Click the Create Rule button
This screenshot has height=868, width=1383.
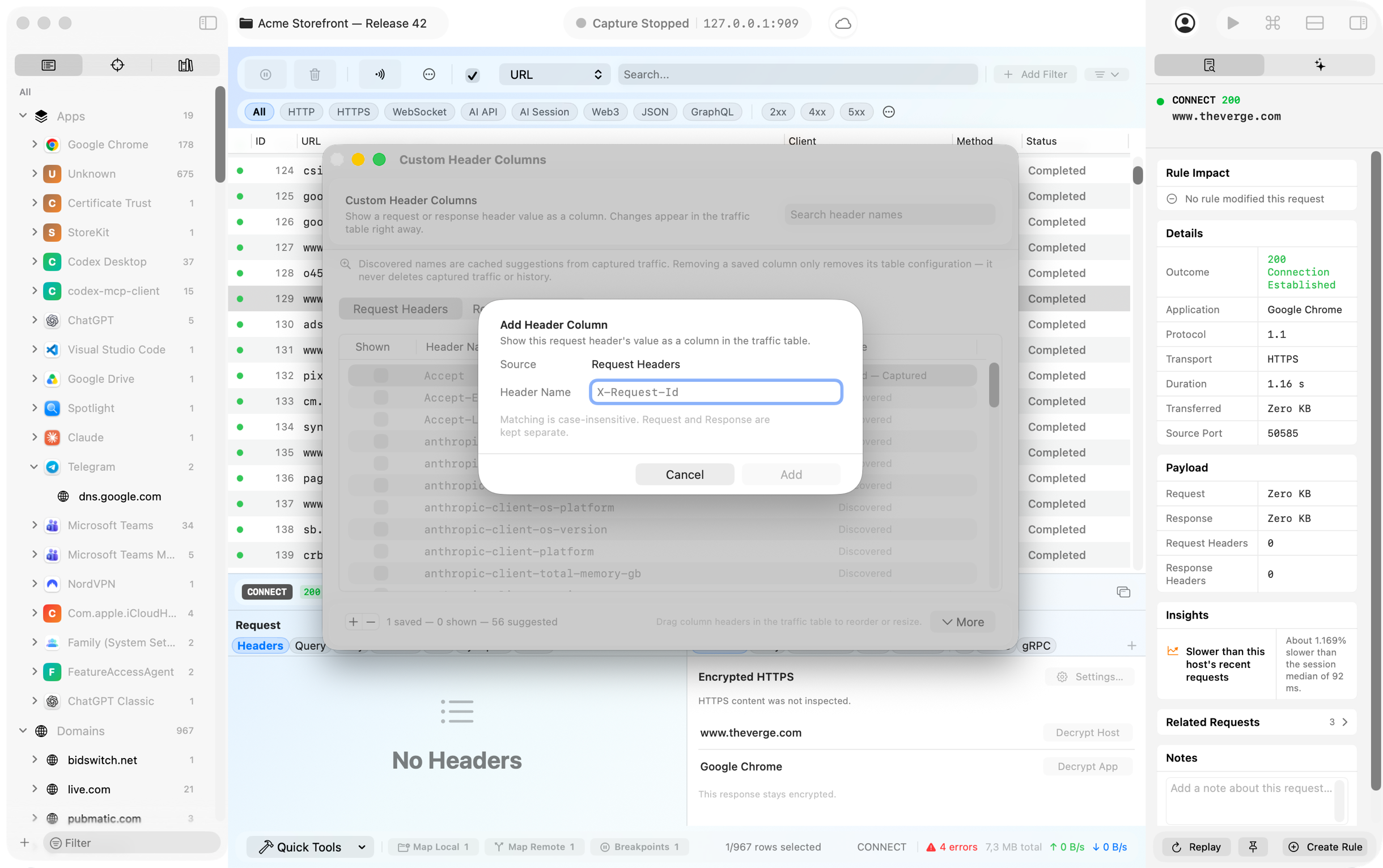(x=1326, y=847)
